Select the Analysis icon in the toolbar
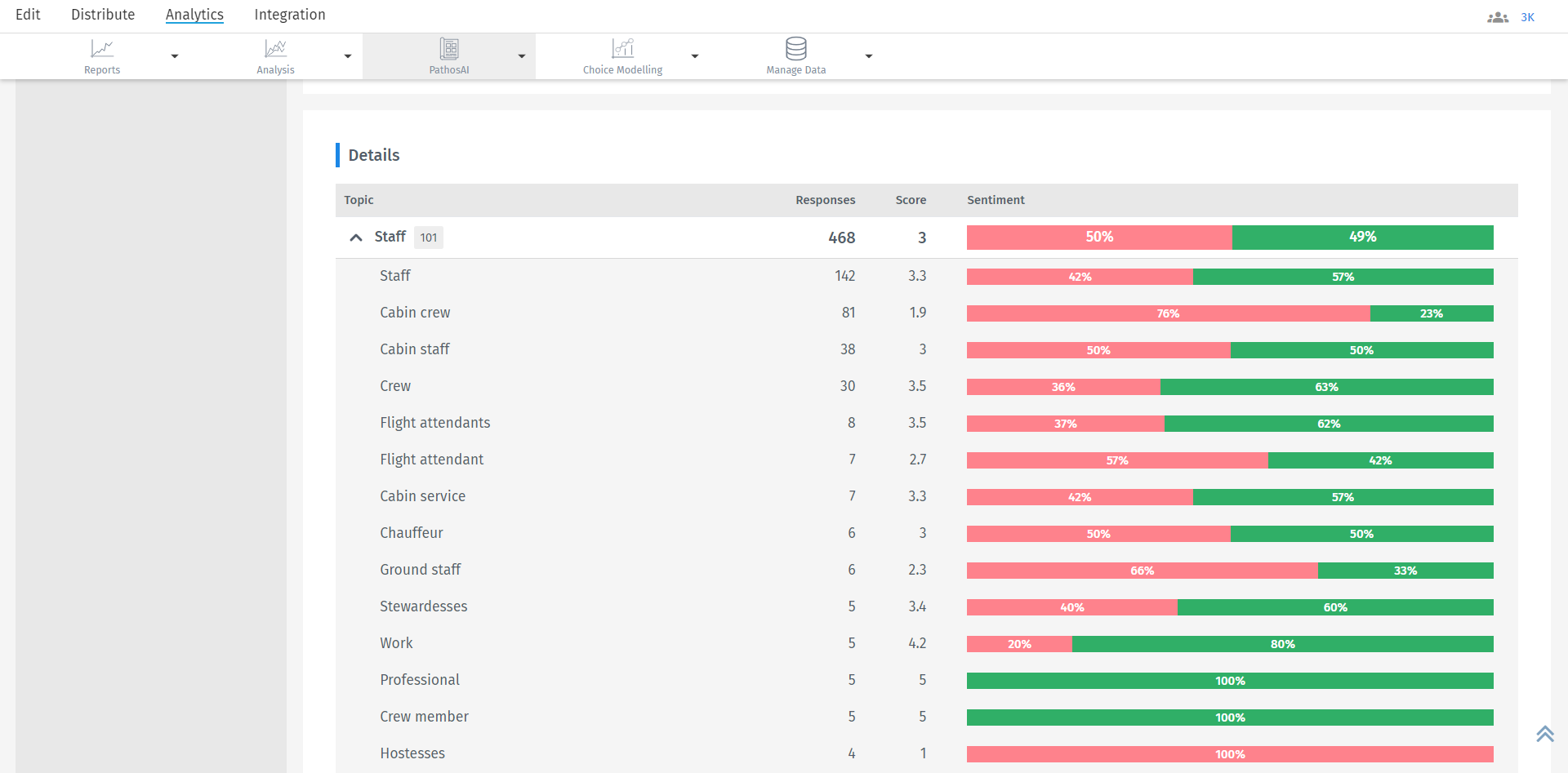1568x773 pixels. (x=275, y=49)
